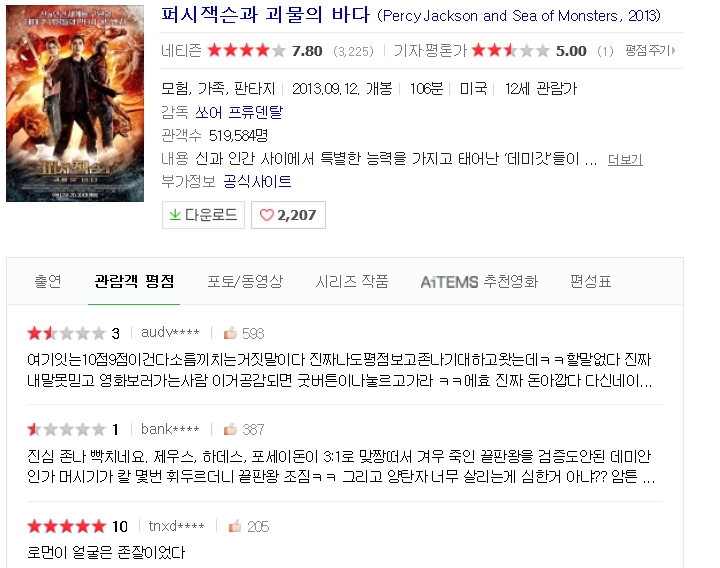This screenshot has height=568, width=720.
Task: Open the 시리즈 작품 tab
Action: 352,281
